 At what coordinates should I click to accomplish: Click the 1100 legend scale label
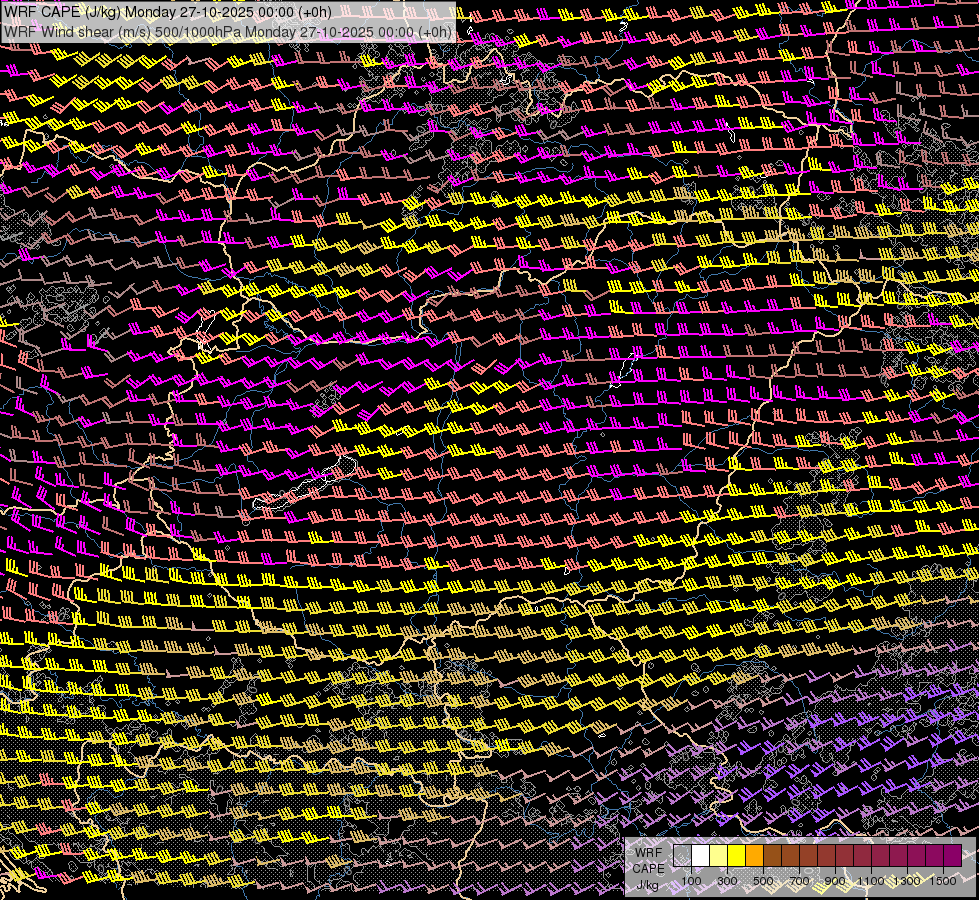[871, 880]
